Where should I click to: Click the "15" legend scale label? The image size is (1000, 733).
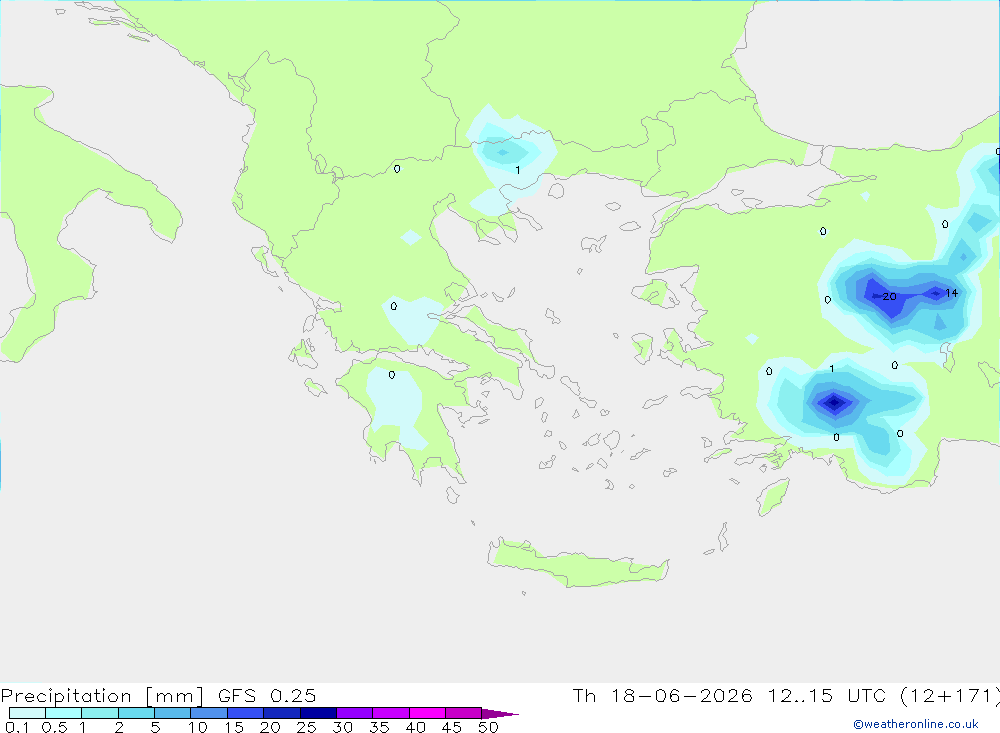point(234,727)
